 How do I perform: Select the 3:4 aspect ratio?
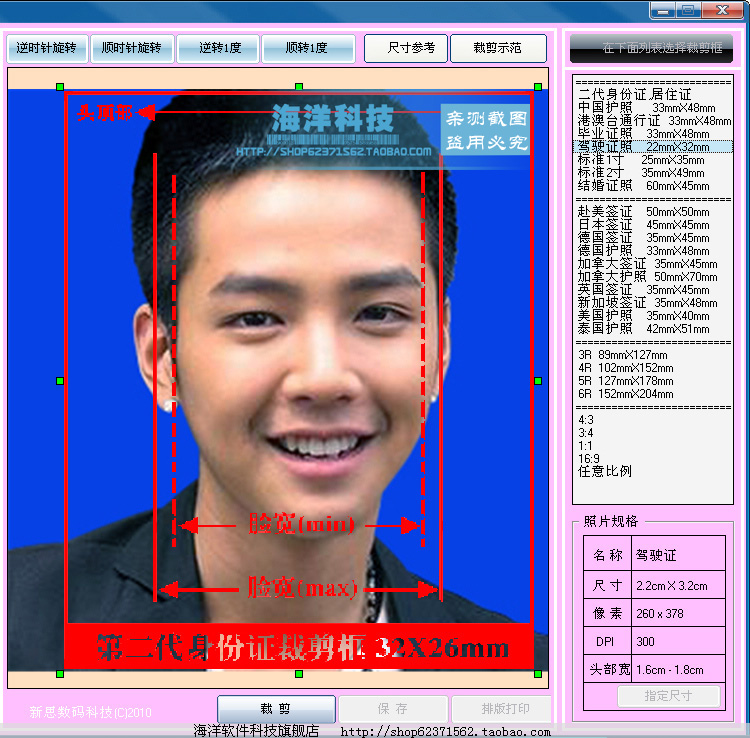pyautogui.click(x=652, y=433)
